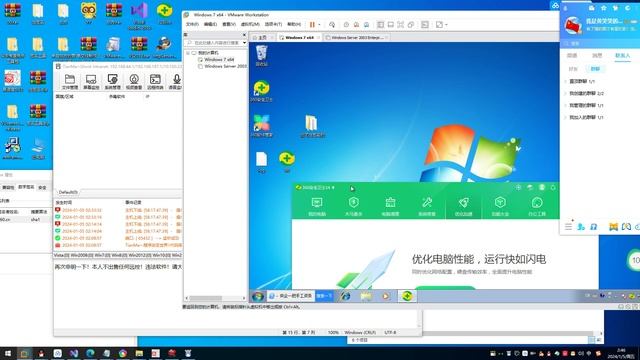This screenshot has height=360, width=640.
Task: Click Edge browser icon on host taskbar
Action: 90,353
